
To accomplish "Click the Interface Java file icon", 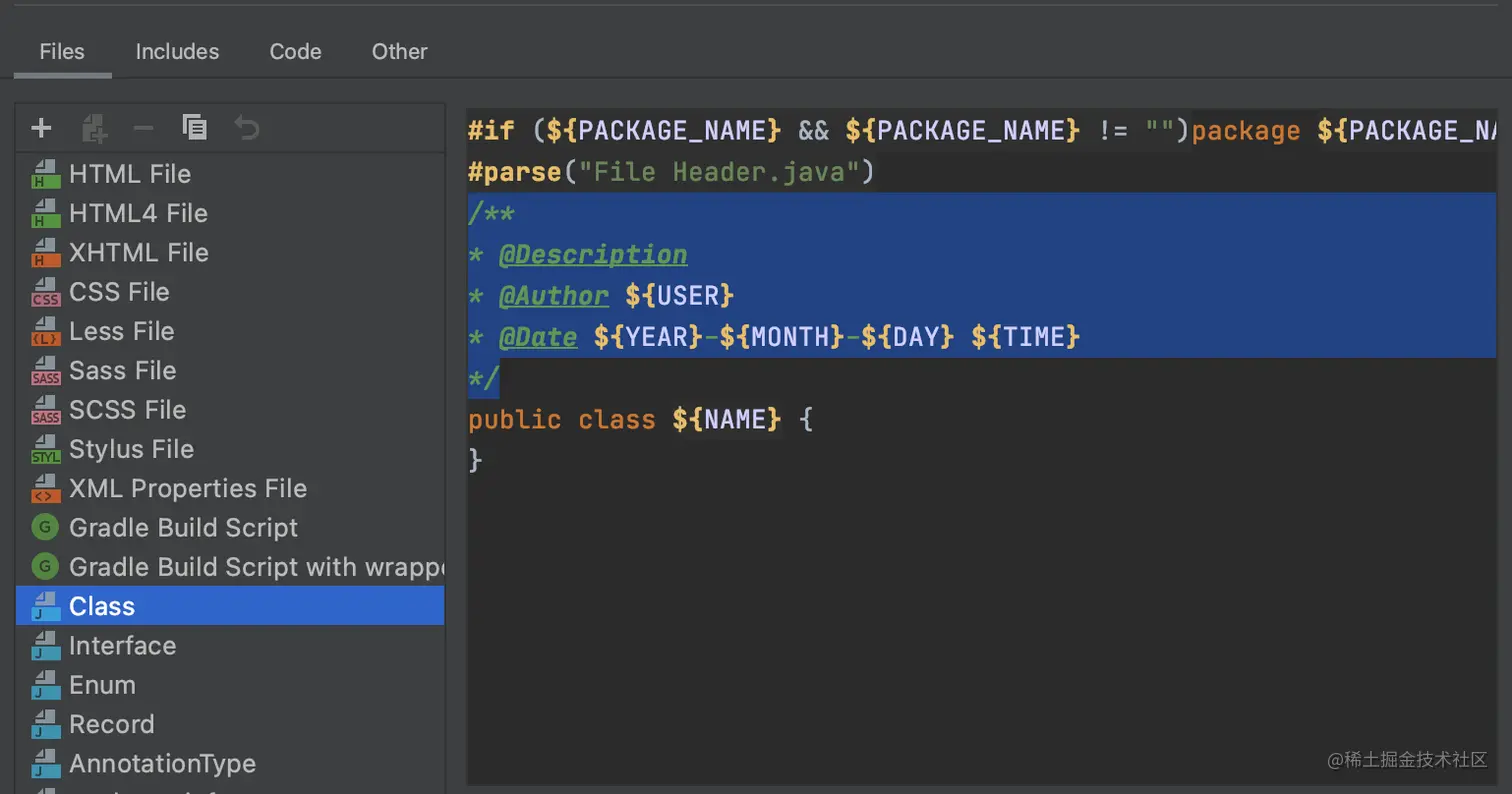I will [45, 646].
